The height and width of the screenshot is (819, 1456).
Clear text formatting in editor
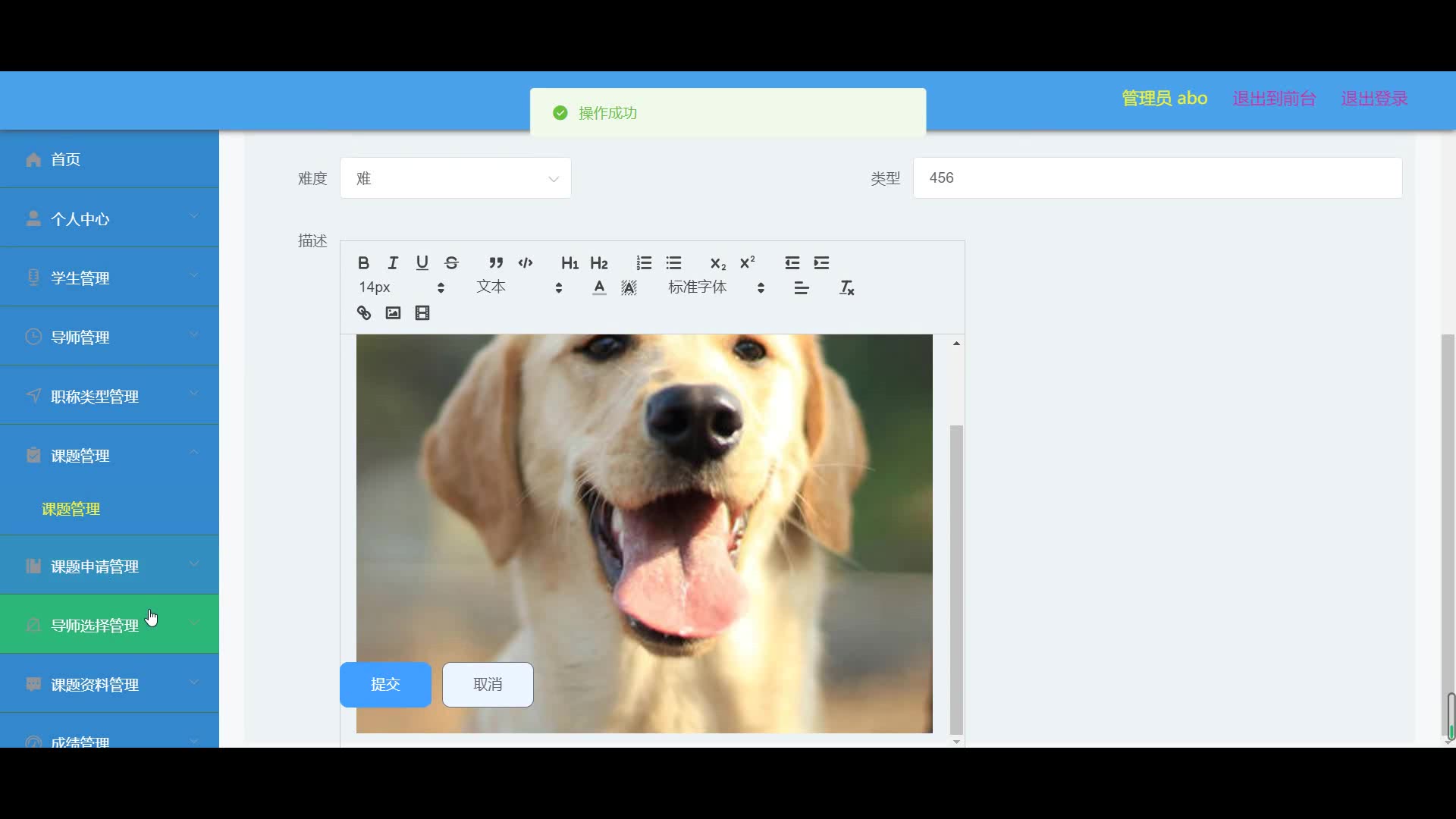pyautogui.click(x=846, y=288)
